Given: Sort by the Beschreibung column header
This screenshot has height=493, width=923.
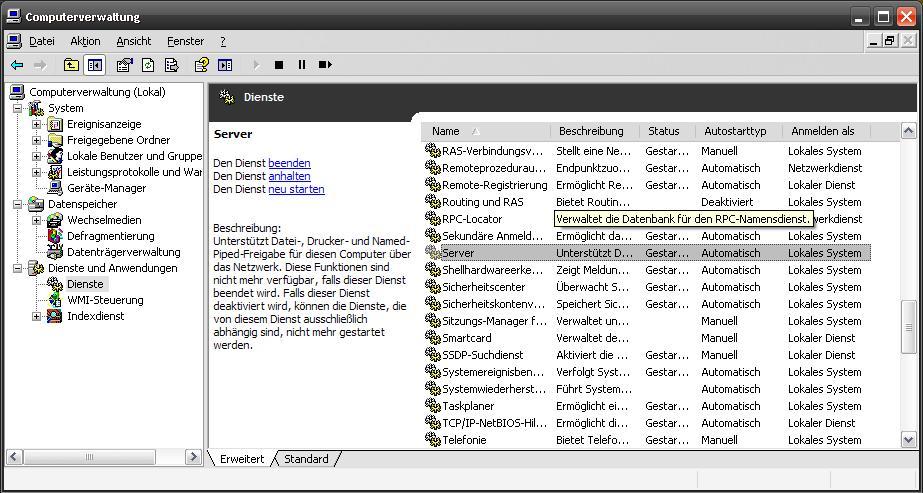Looking at the screenshot, I should (x=595, y=131).
